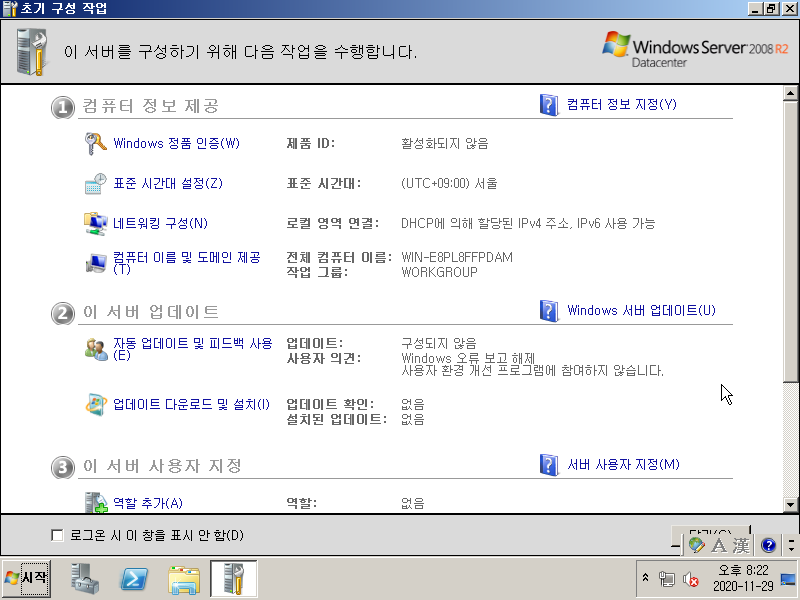Click the 漢 Hanja conversion icon
This screenshot has width=800, height=600.
click(x=740, y=545)
